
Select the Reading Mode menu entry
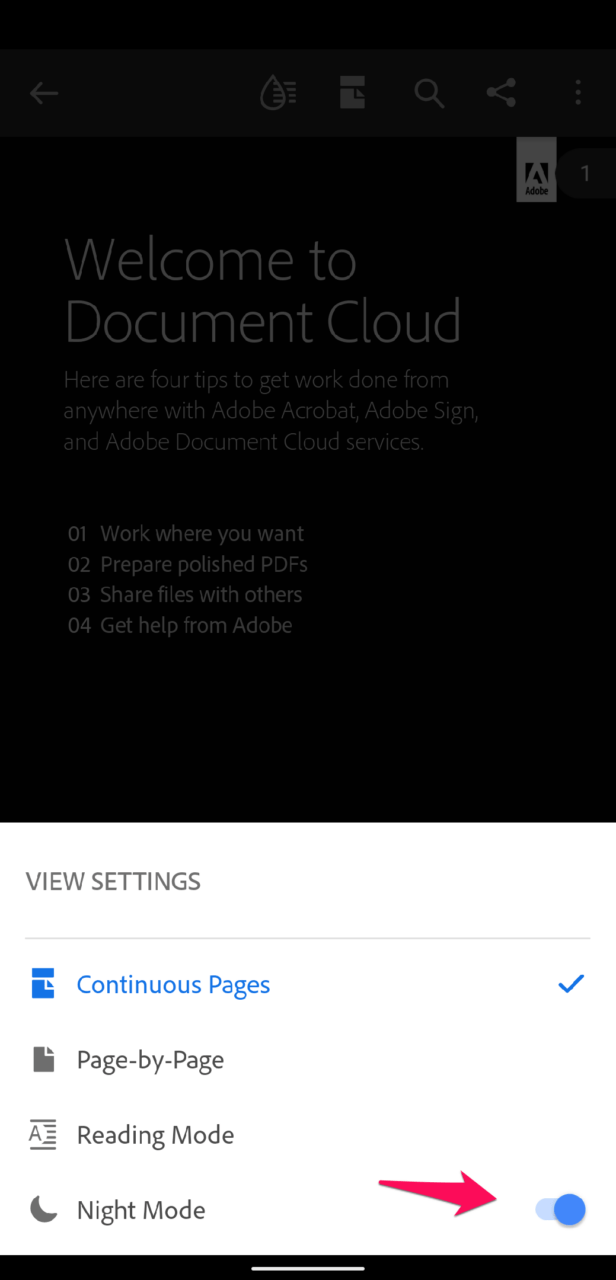coord(155,1134)
